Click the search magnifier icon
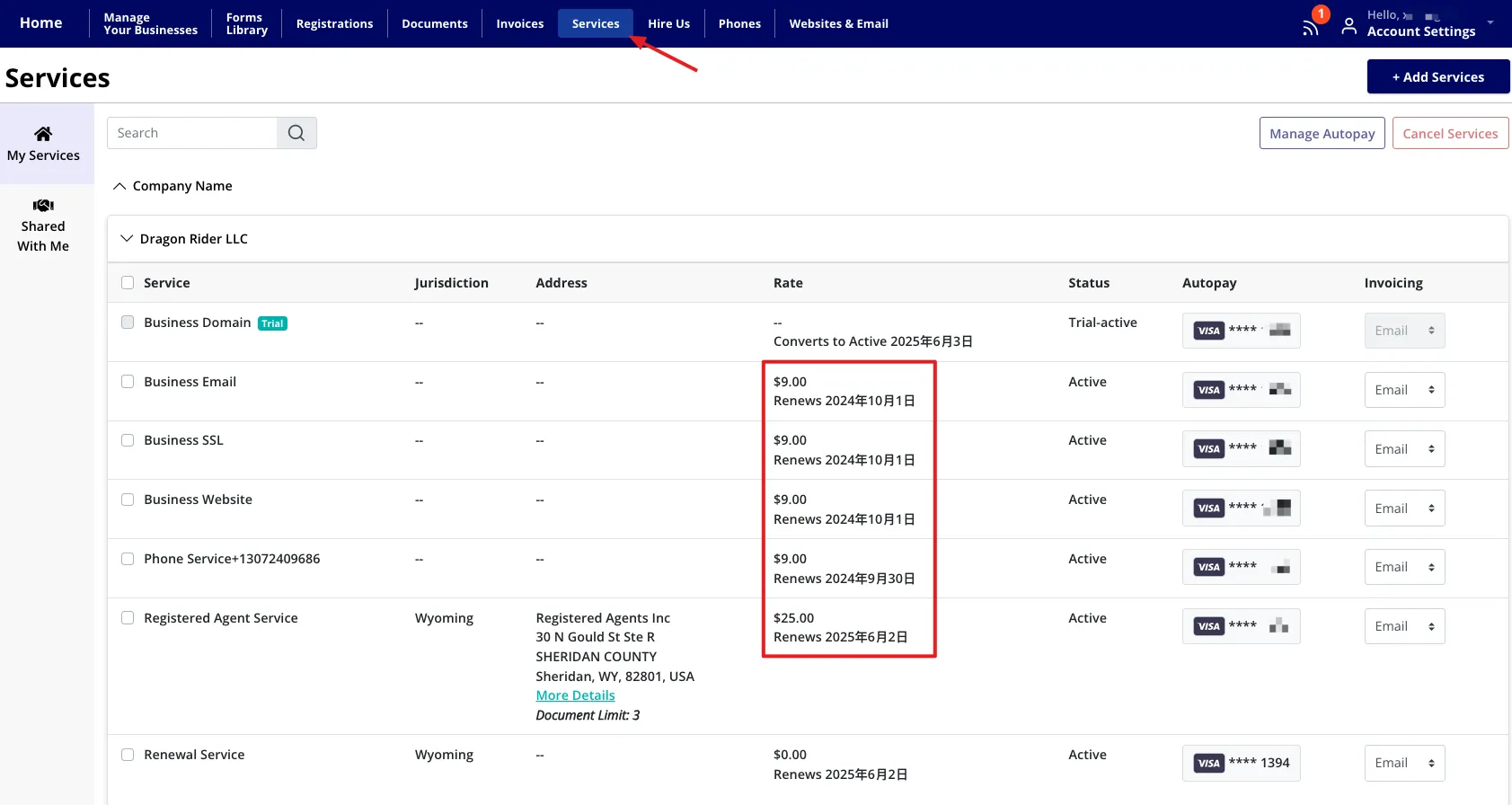 pyautogui.click(x=296, y=133)
